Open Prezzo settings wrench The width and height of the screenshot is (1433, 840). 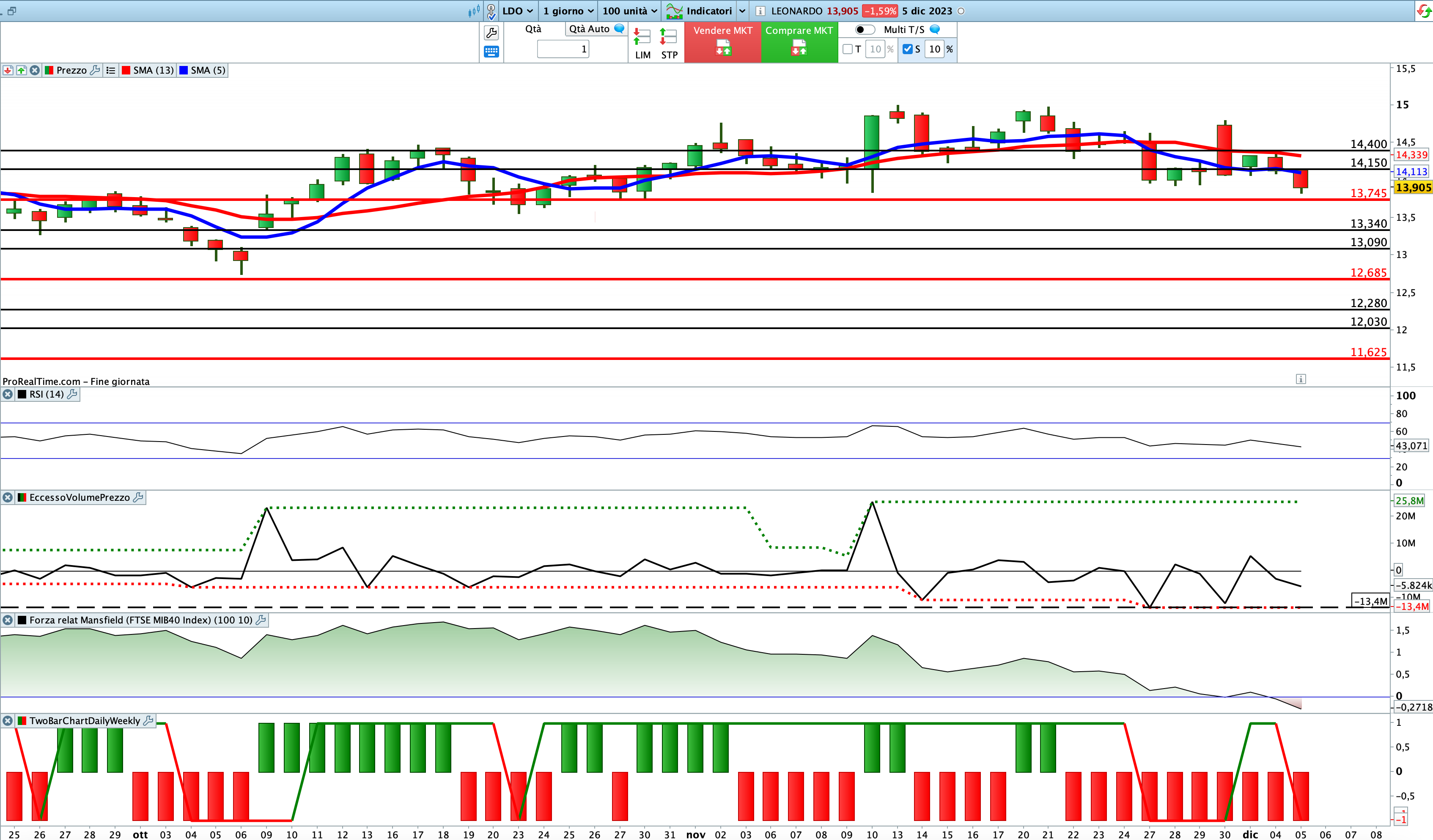click(95, 70)
